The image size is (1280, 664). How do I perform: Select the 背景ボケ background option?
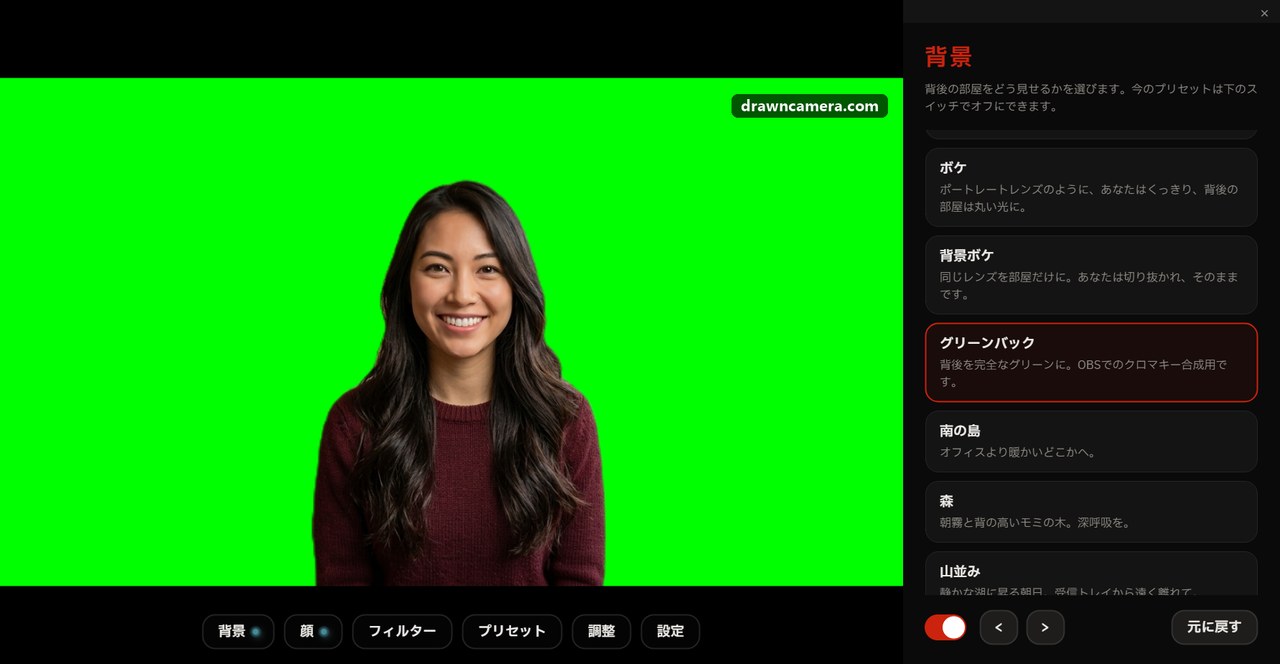point(1091,275)
